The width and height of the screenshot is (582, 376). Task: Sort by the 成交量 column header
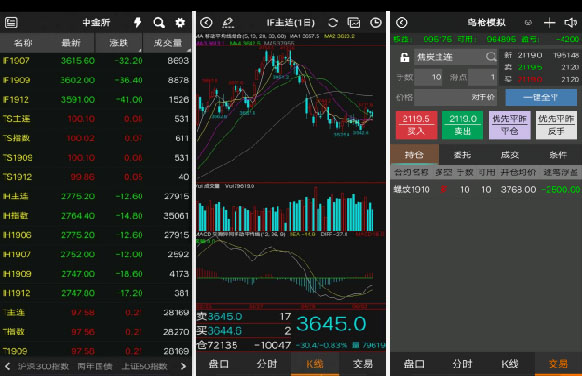tap(167, 43)
